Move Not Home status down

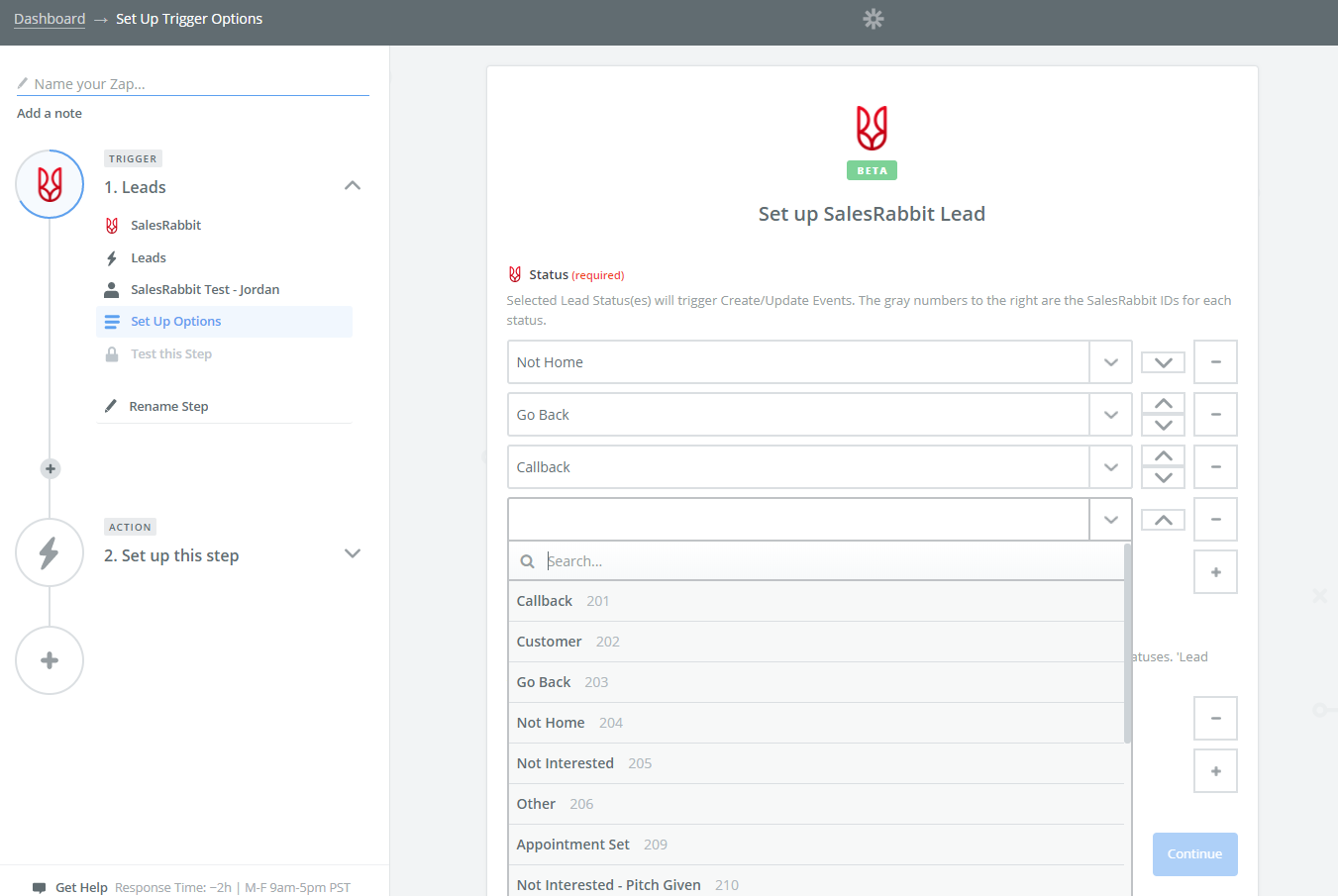1163,362
